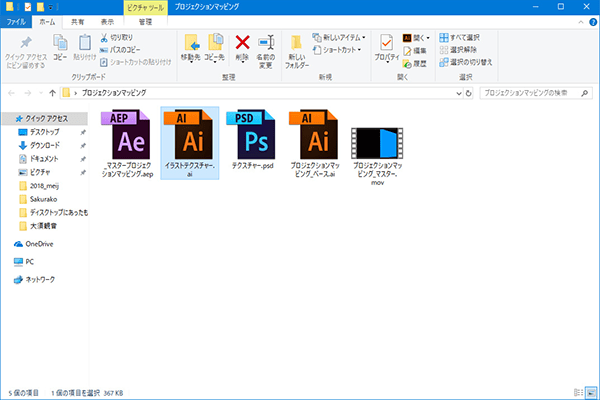This screenshot has height=400, width=600.
Task: Open New item (新しいアイテム) dropdown
Action: (339, 38)
